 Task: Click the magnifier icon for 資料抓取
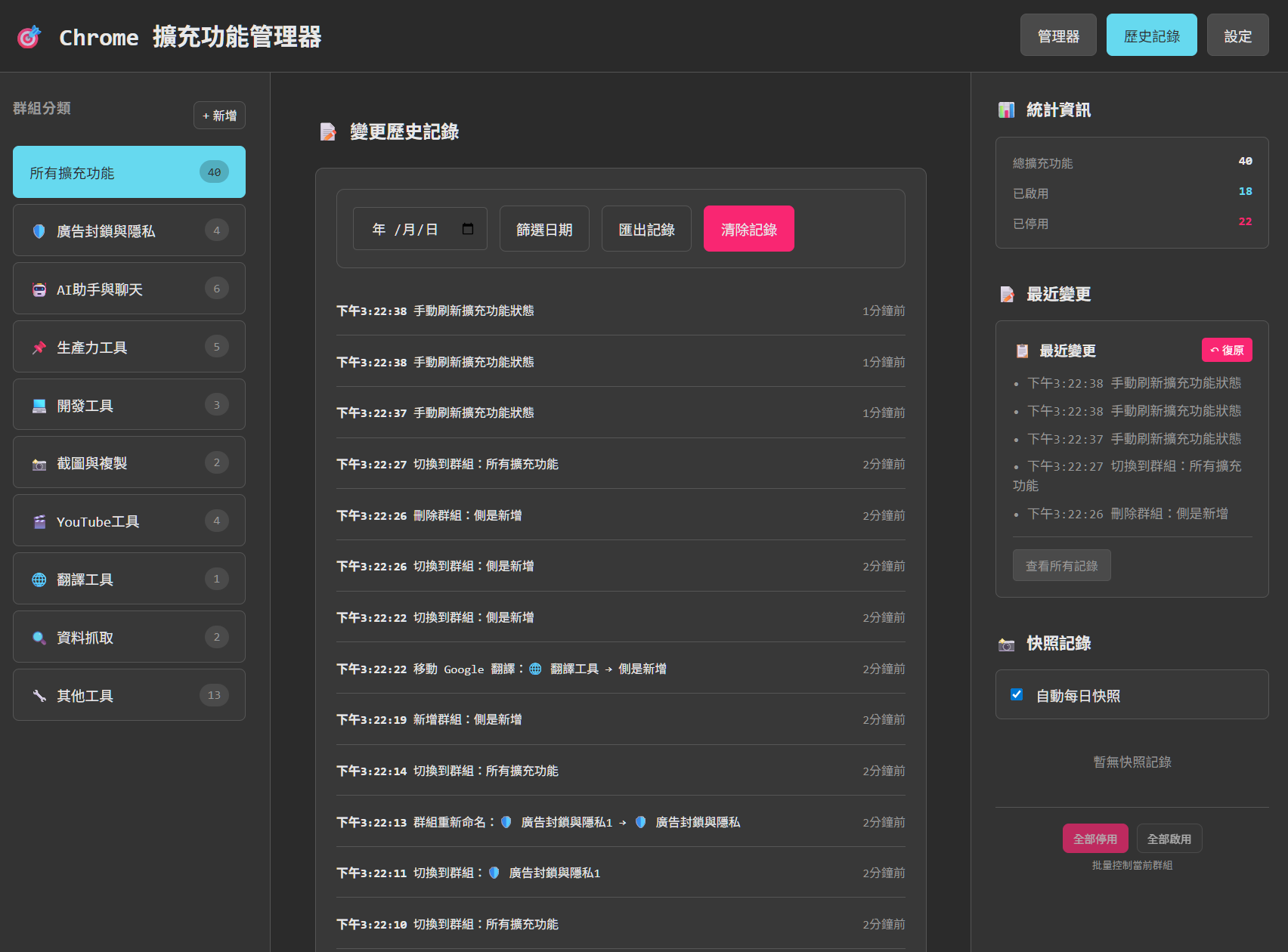39,638
